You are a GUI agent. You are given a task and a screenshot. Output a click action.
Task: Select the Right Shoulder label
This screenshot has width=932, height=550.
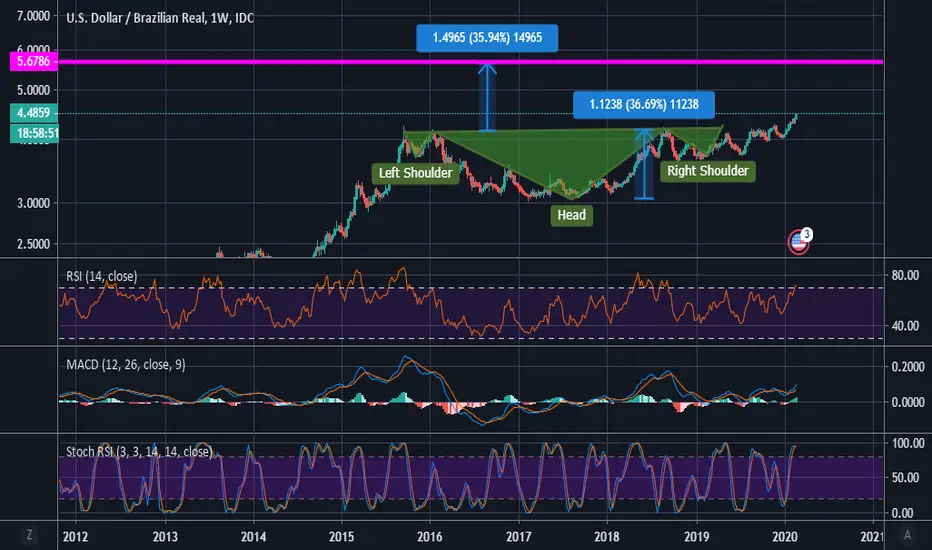click(x=708, y=171)
